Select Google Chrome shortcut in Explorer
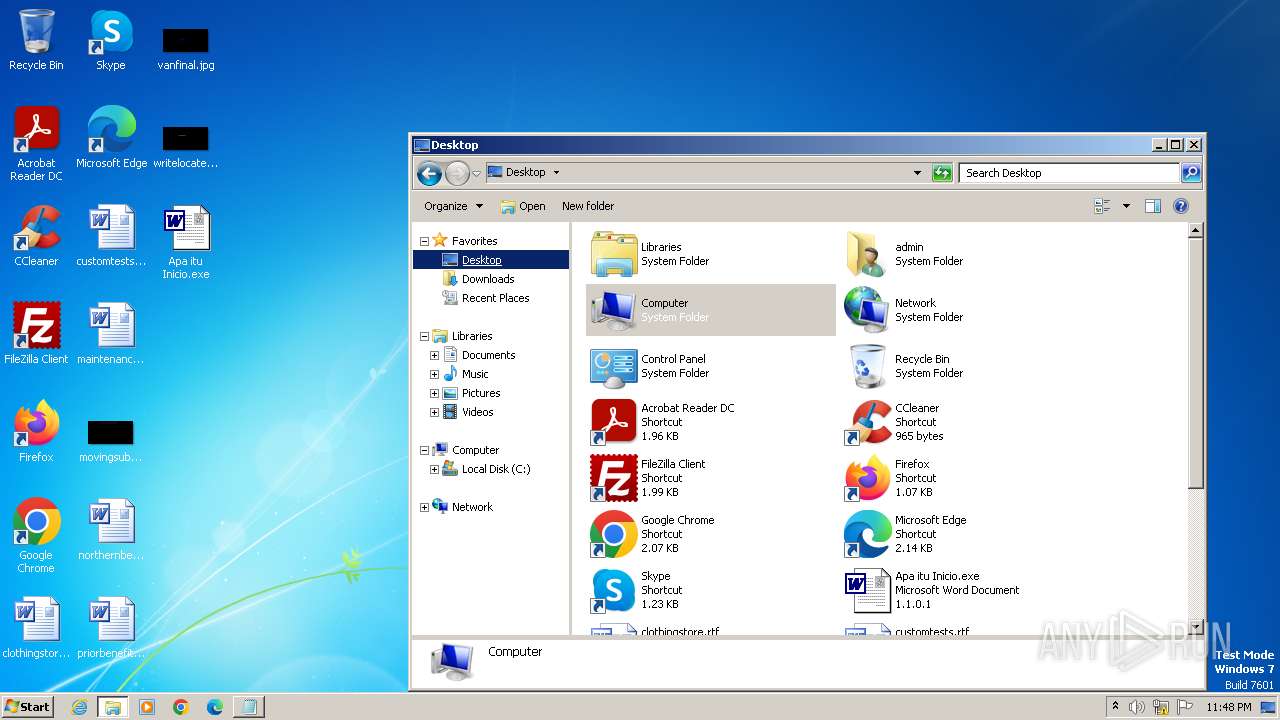Screen dimensions: 1280x720 [614, 534]
